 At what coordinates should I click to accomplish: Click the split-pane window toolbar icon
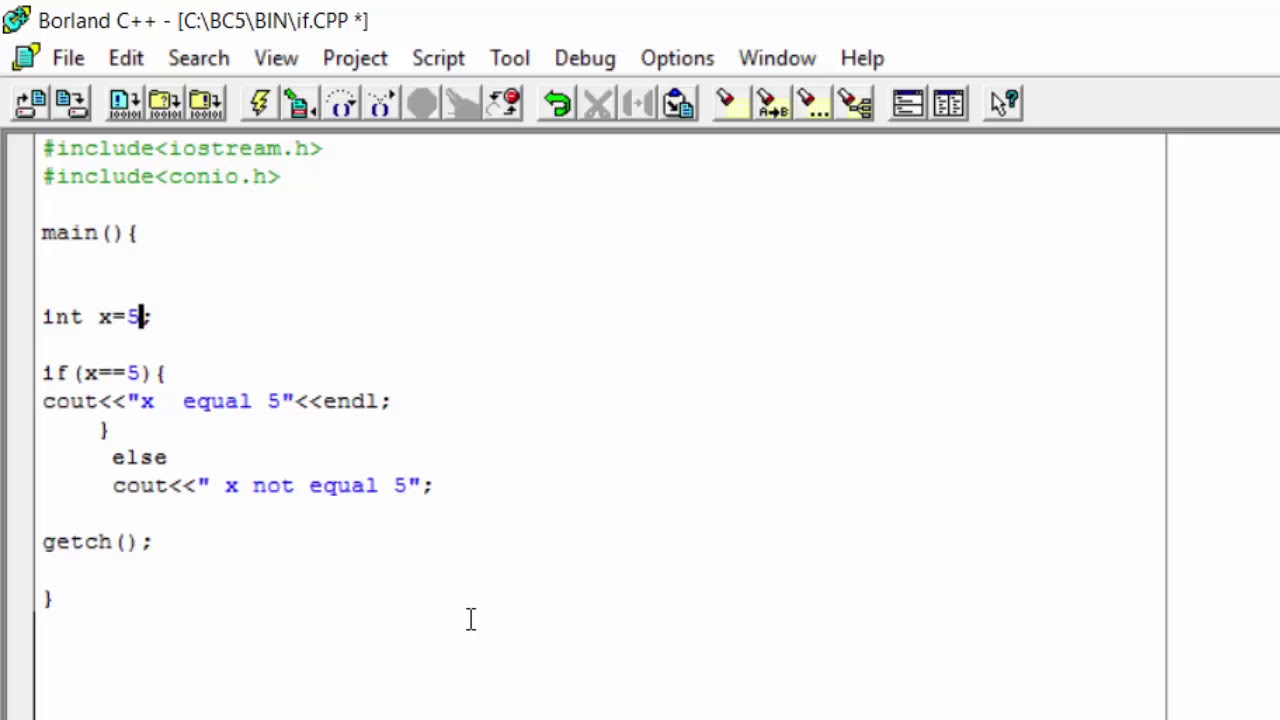click(948, 103)
